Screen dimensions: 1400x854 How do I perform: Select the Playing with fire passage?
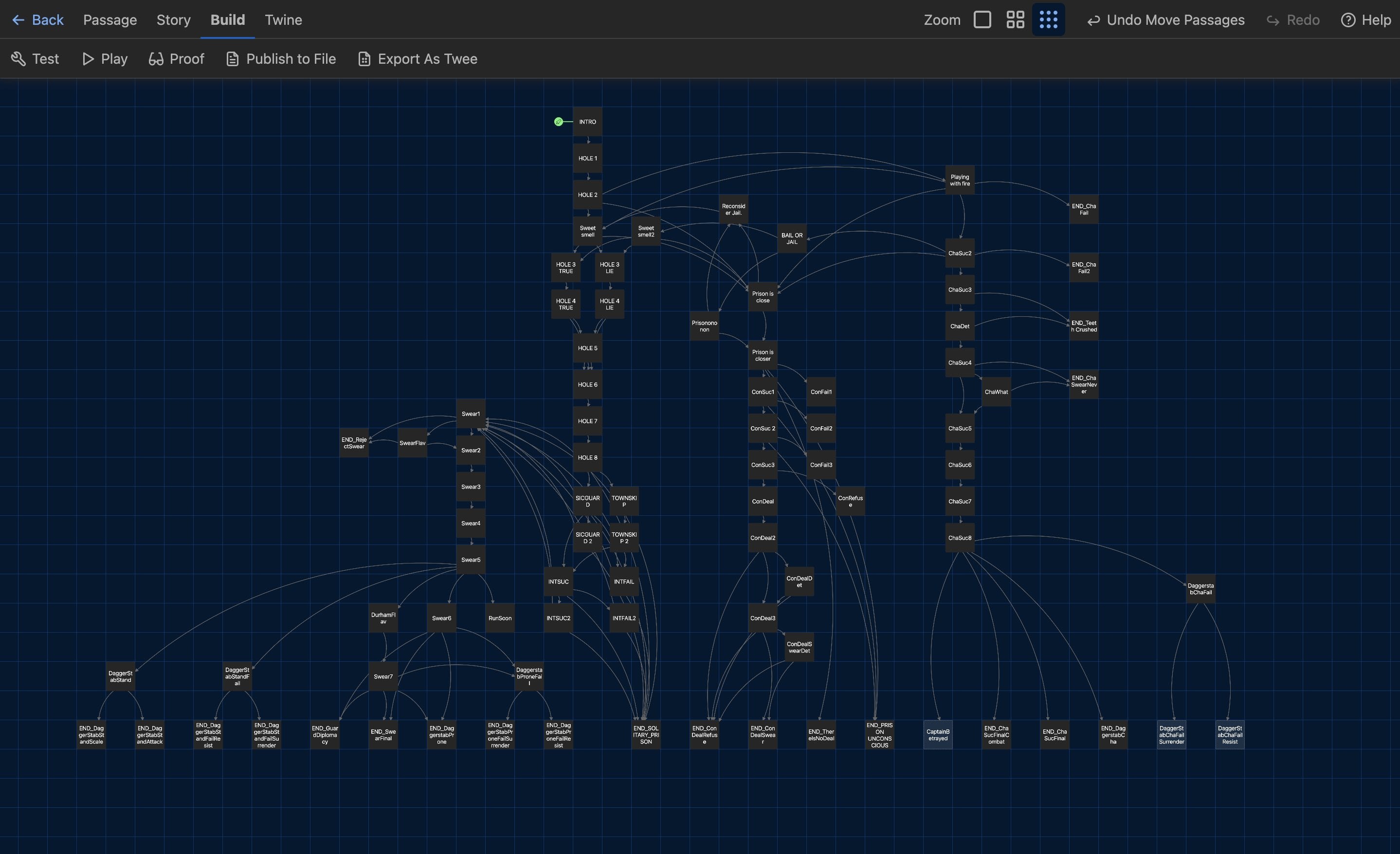pos(960,180)
